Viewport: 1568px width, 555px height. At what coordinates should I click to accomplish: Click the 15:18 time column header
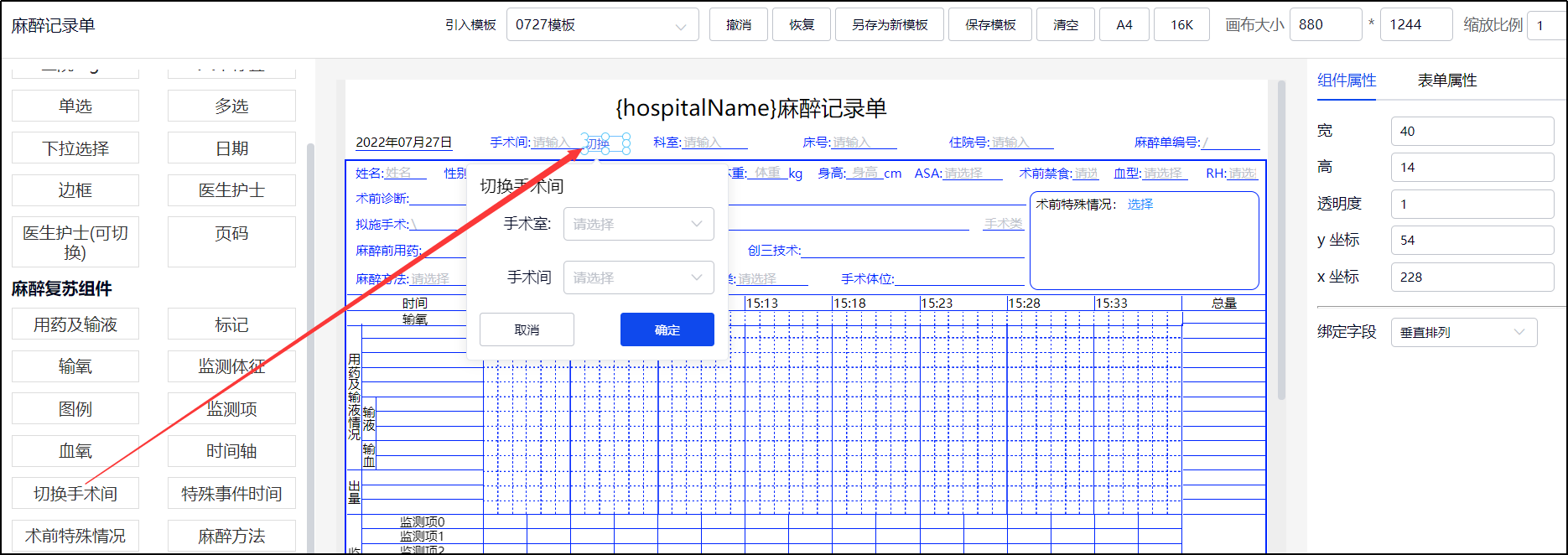[x=852, y=303]
